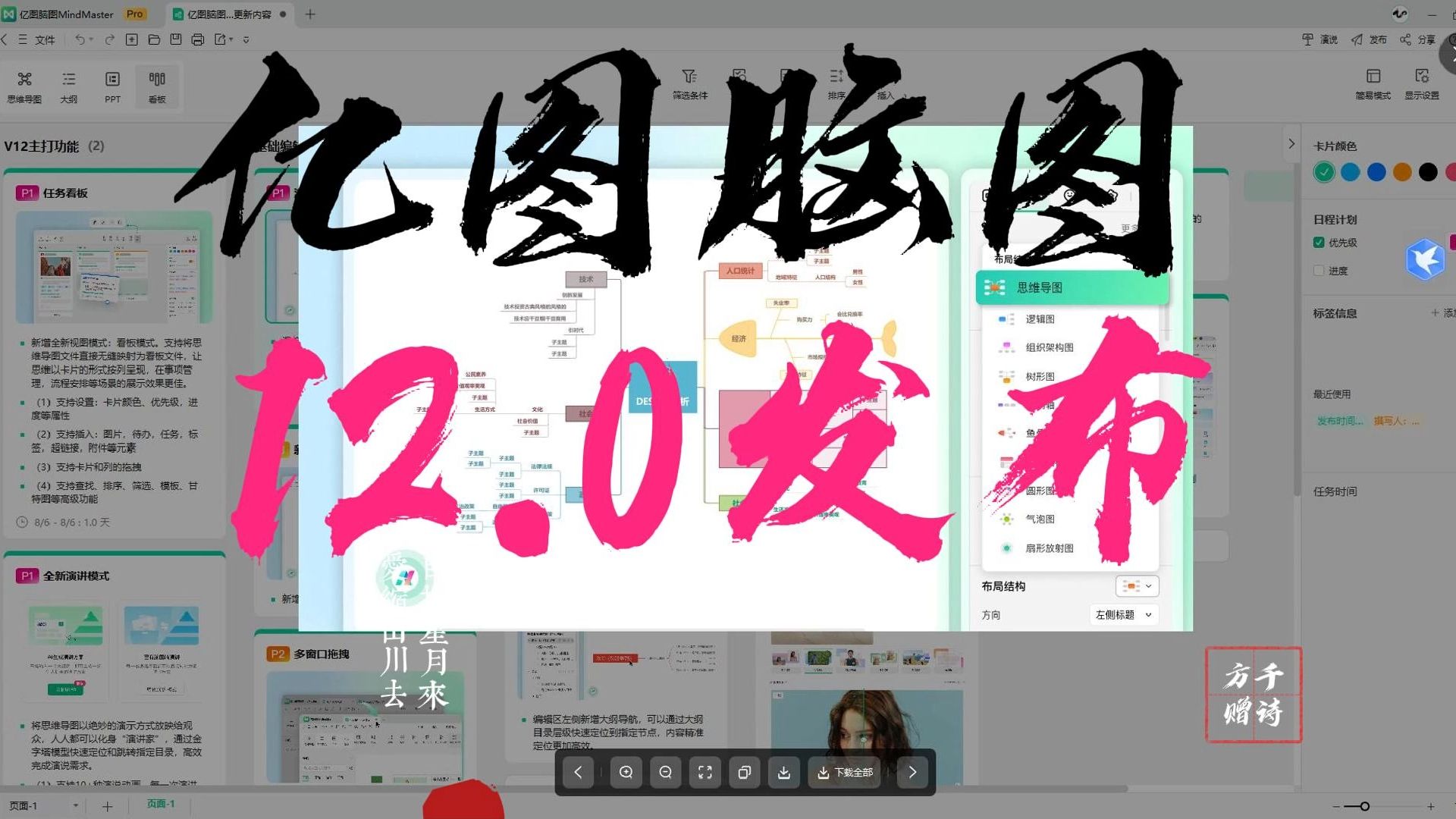Click the floating blue bird assistant icon
Screen dimensions: 1456x819
(x=1425, y=259)
